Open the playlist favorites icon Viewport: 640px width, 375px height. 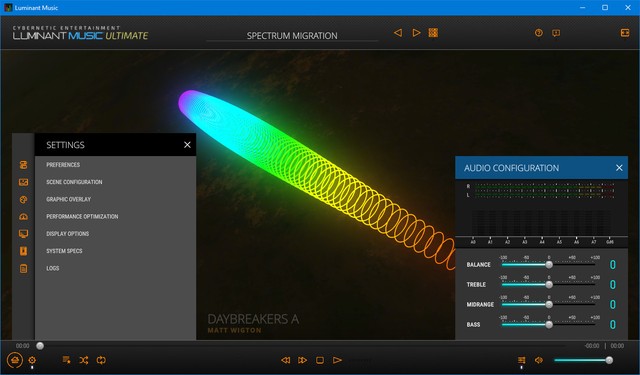click(67, 360)
